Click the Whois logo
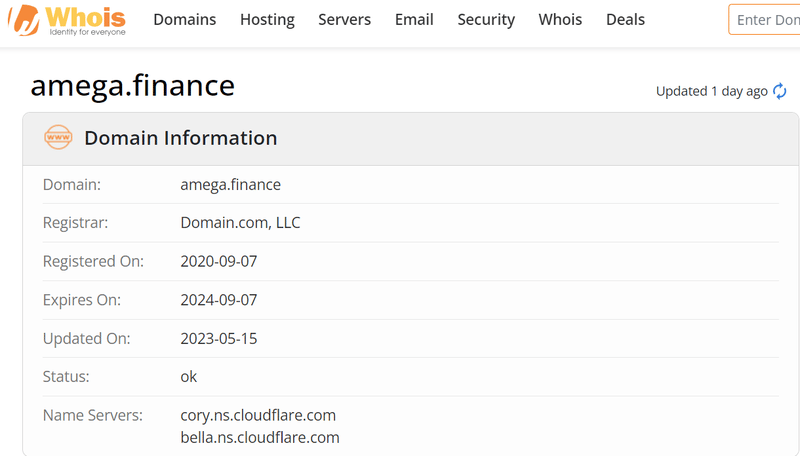800x456 pixels. [67, 20]
